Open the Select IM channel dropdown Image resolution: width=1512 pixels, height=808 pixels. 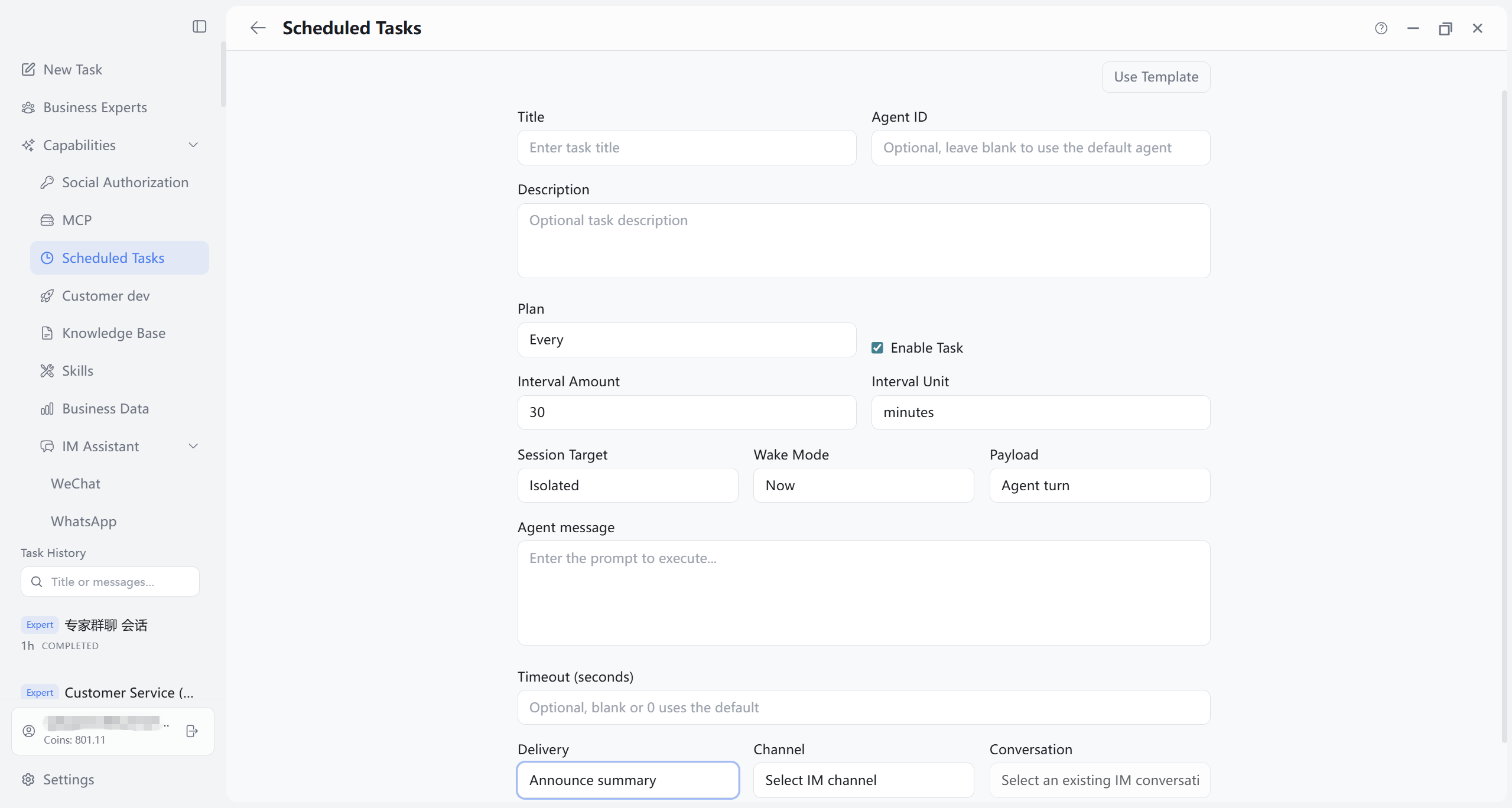coord(863,780)
